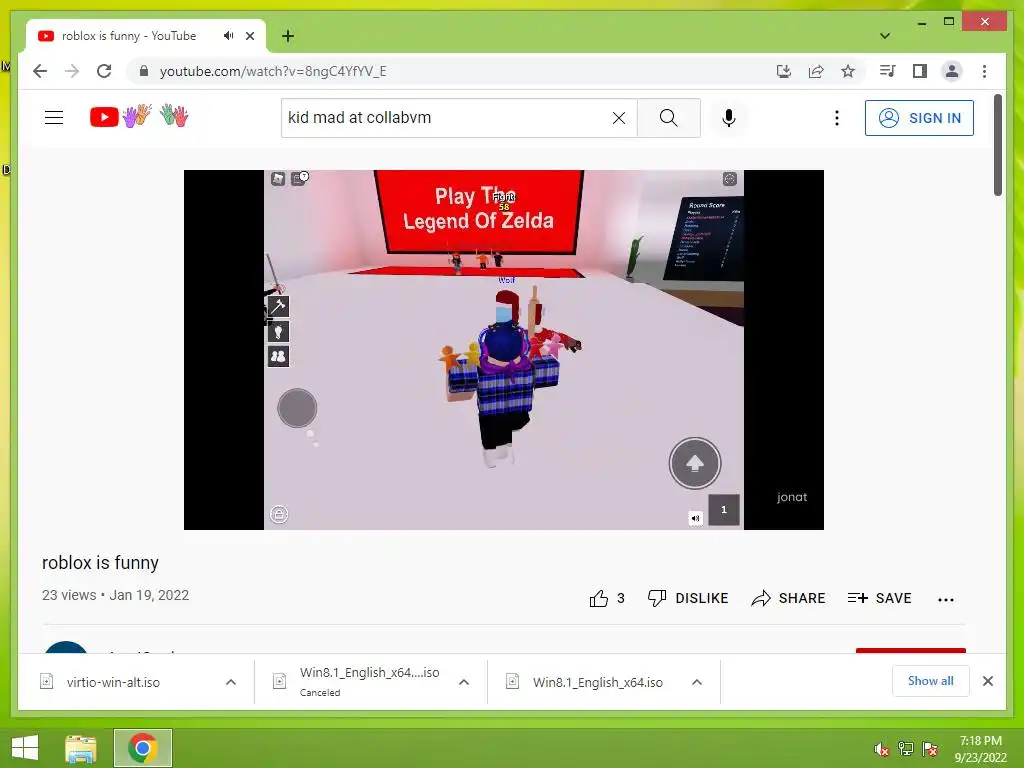Viewport: 1024px width, 768px height.
Task: Search with voice microphone
Action: 729,118
